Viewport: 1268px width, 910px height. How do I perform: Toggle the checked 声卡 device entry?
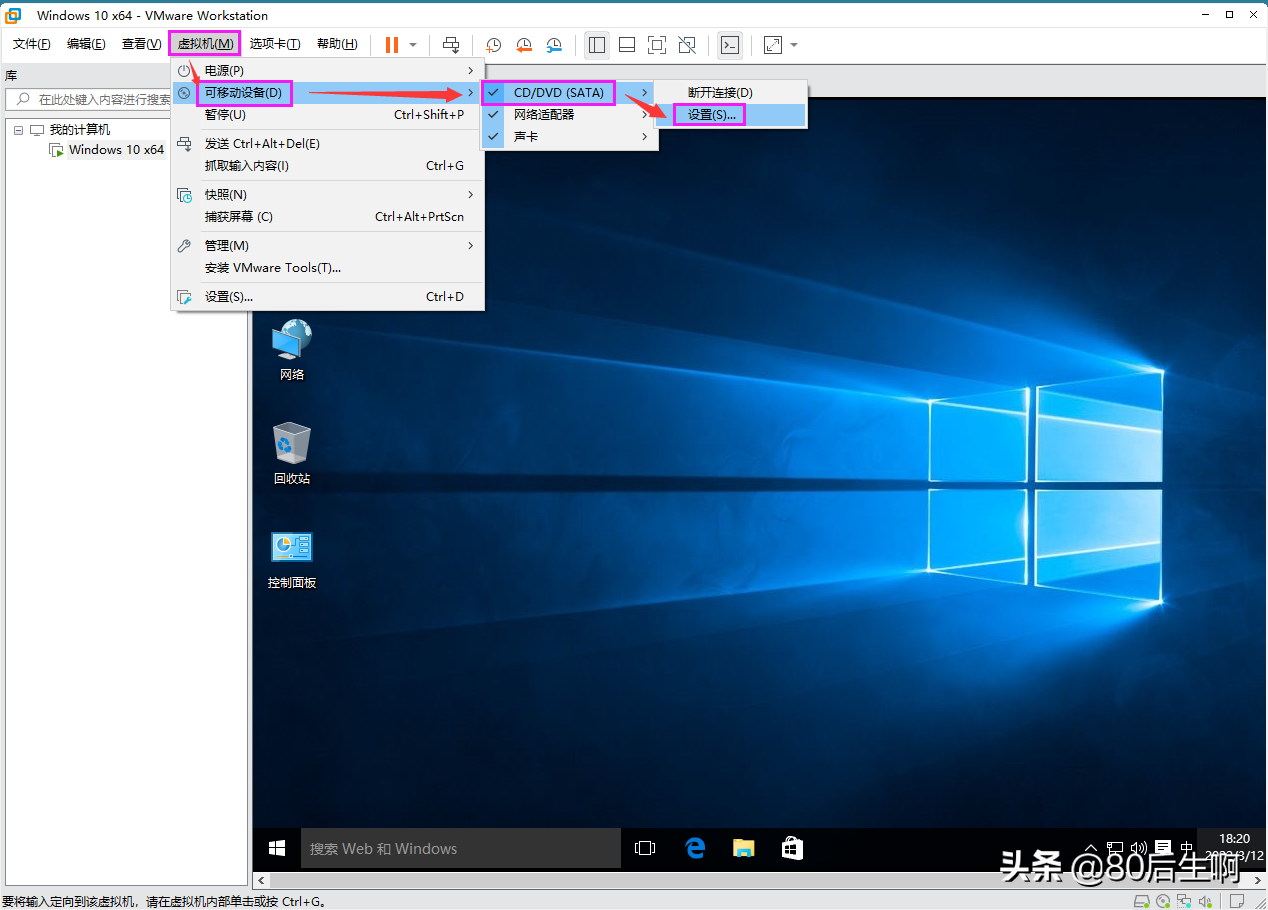(x=569, y=137)
